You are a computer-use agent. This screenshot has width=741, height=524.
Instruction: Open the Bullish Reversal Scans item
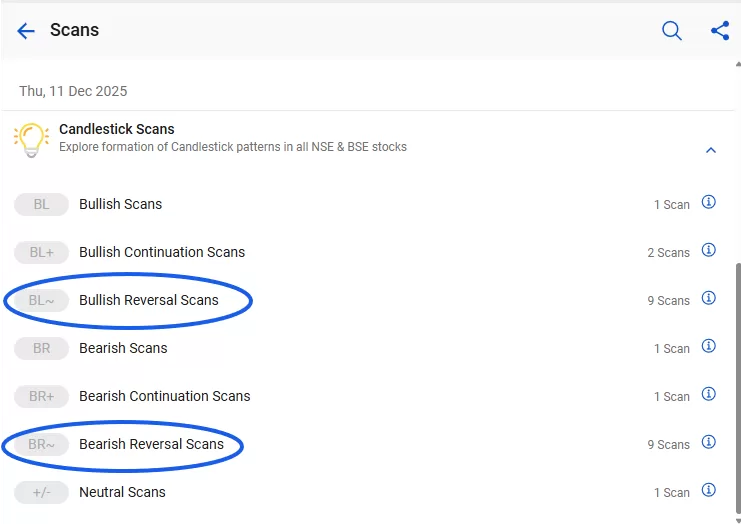point(148,300)
